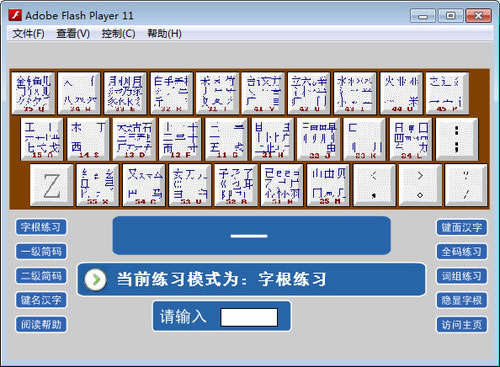Toggle 隐显字根 to hide/show radicals
Screen dimensions: 500x367
coord(462,300)
